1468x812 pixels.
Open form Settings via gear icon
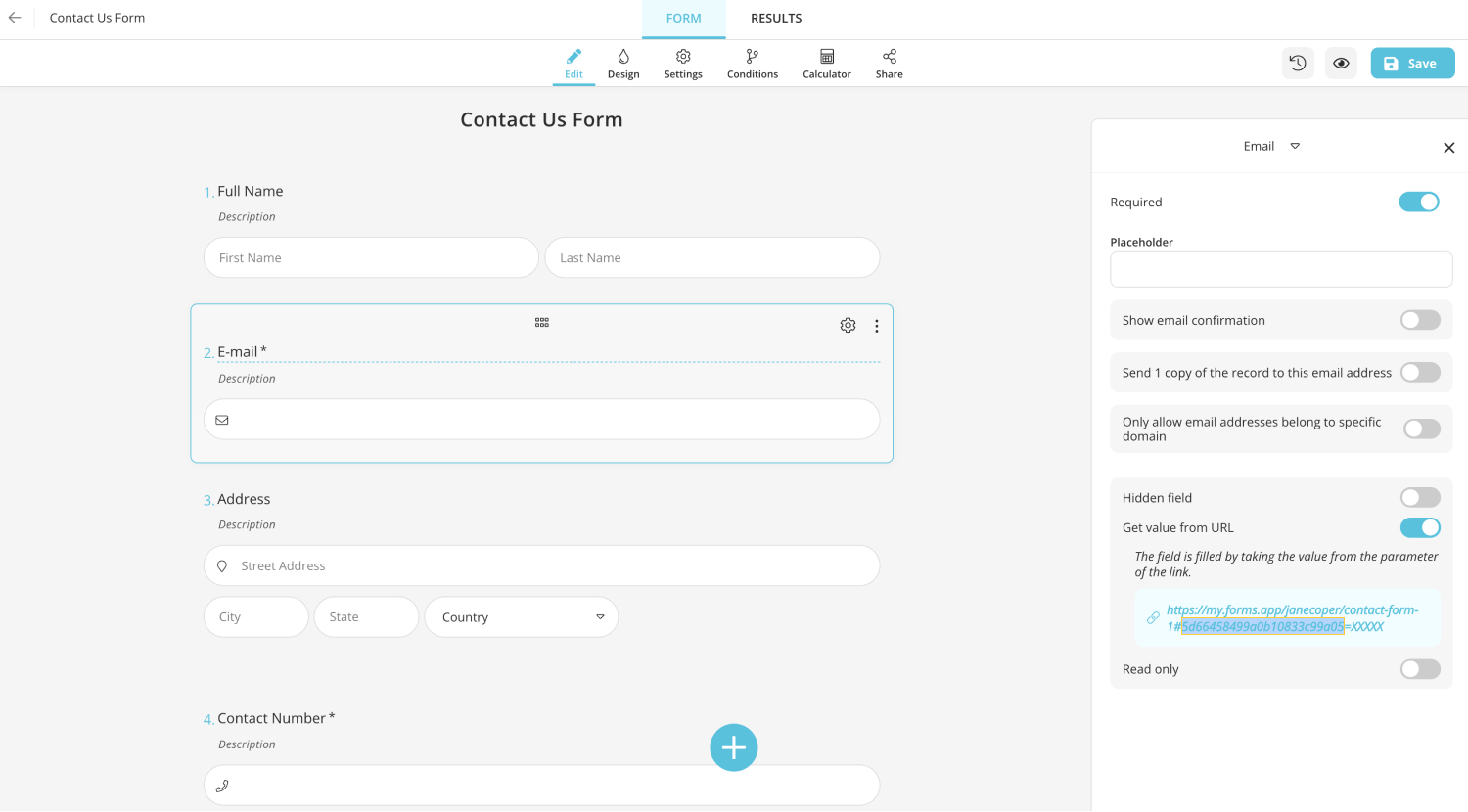(683, 57)
